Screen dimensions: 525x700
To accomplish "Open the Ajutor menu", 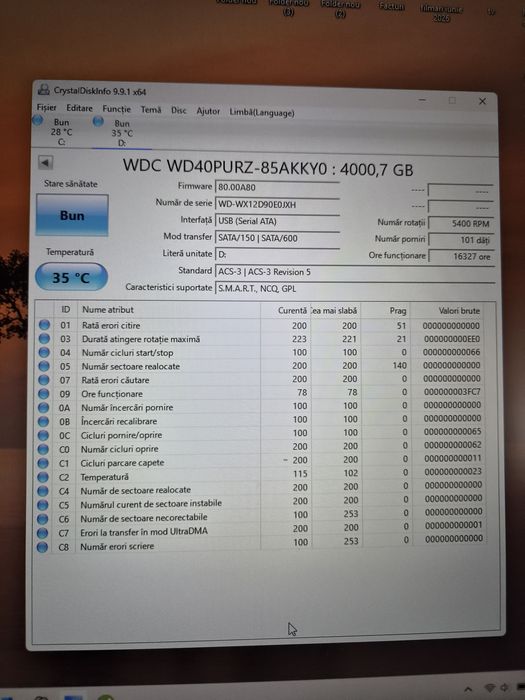I will pyautogui.click(x=208, y=111).
